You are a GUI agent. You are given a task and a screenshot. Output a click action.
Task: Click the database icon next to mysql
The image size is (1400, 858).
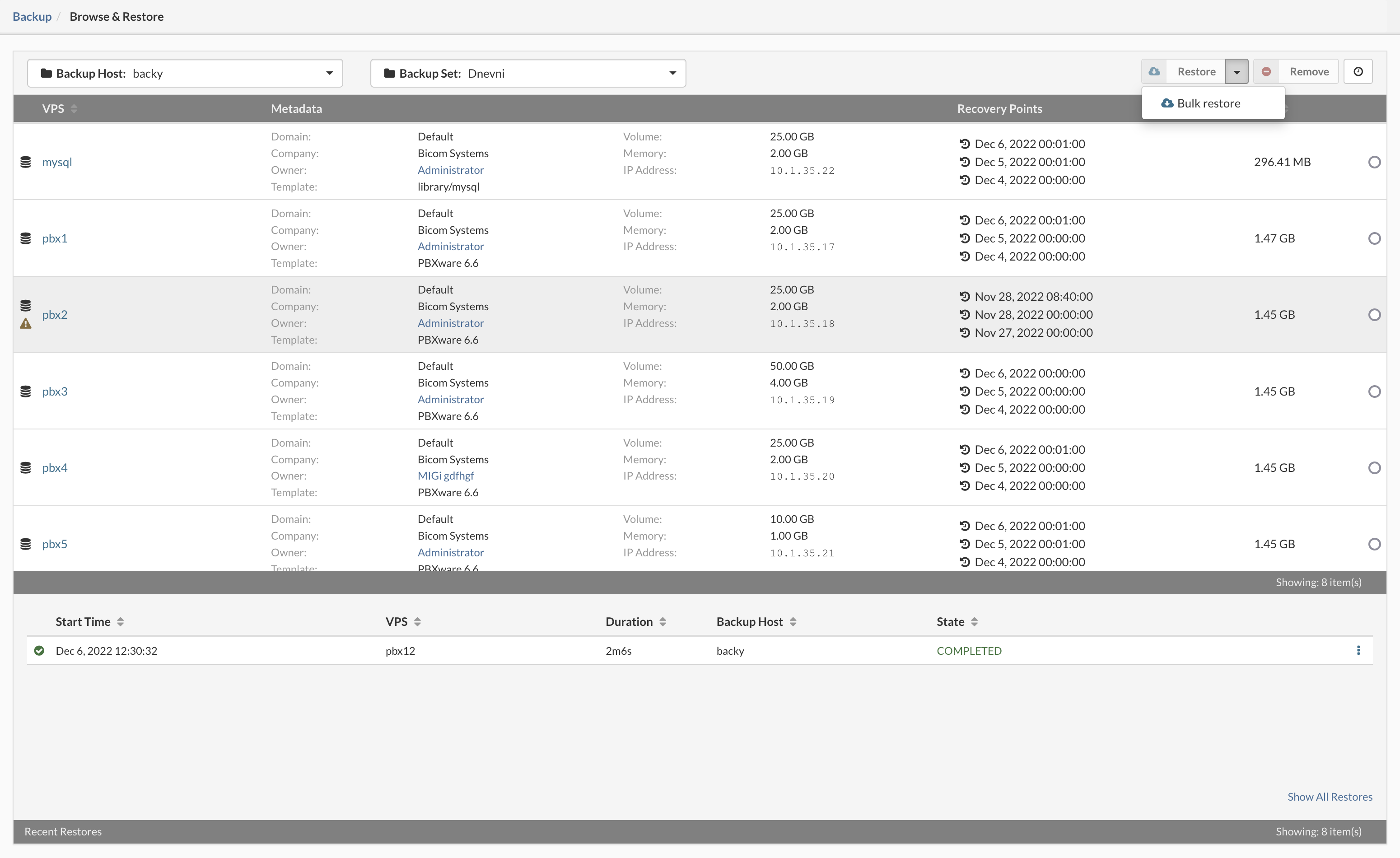tap(26, 162)
